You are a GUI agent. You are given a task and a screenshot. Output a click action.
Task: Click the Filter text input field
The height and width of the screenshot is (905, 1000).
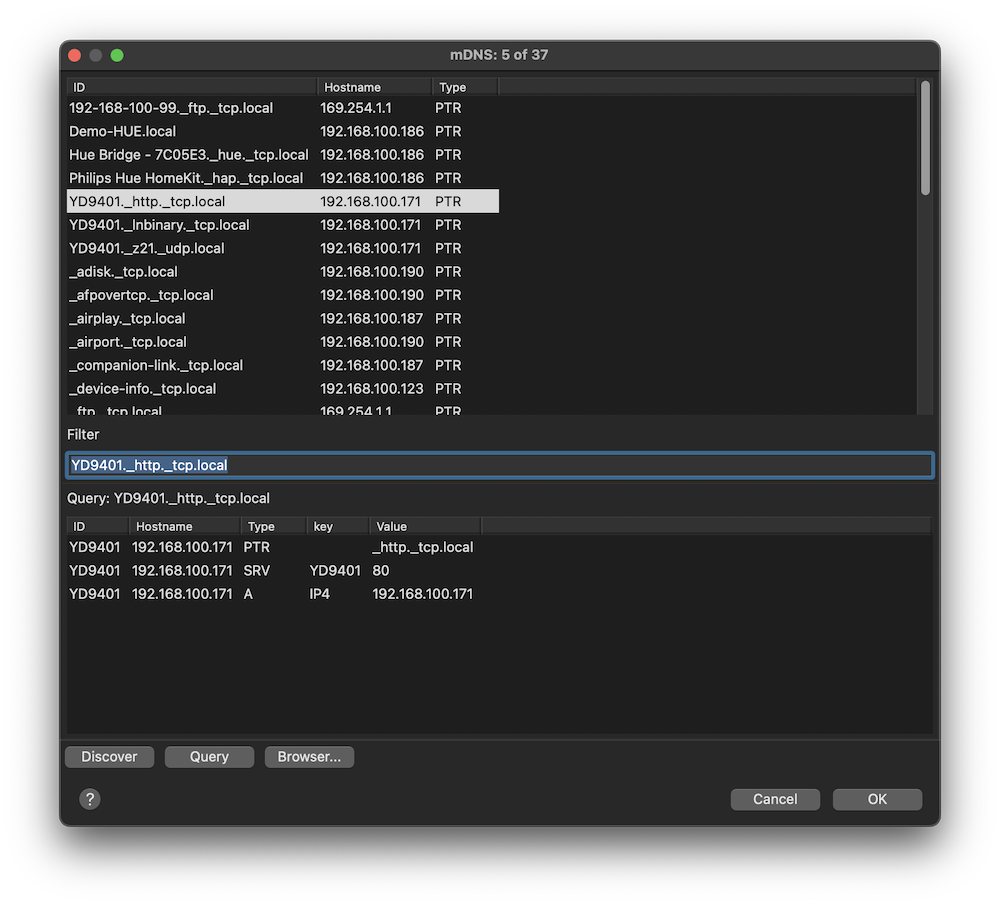tap(500, 465)
